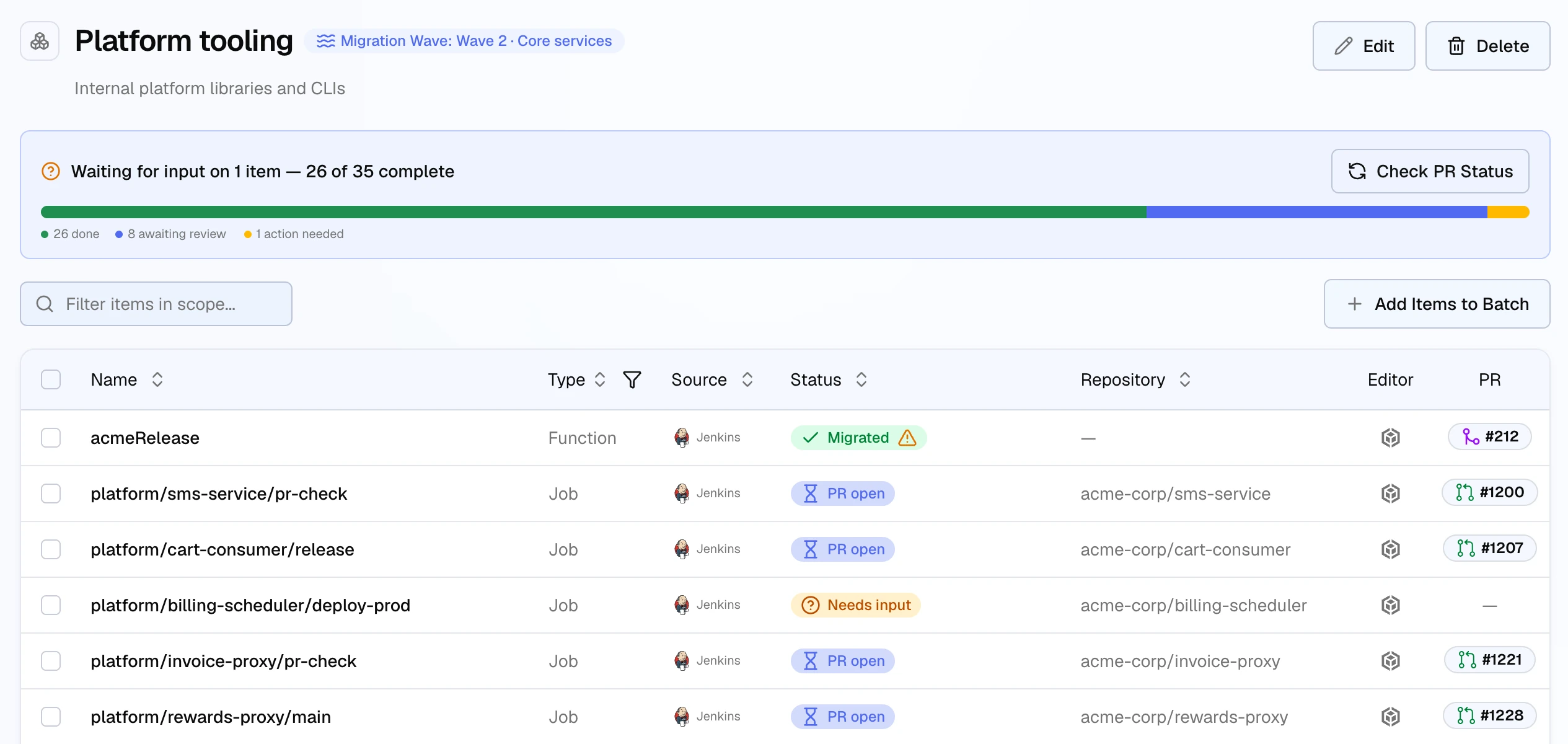Click the 26 done legend
The height and width of the screenshot is (744, 1568).
pos(70,234)
